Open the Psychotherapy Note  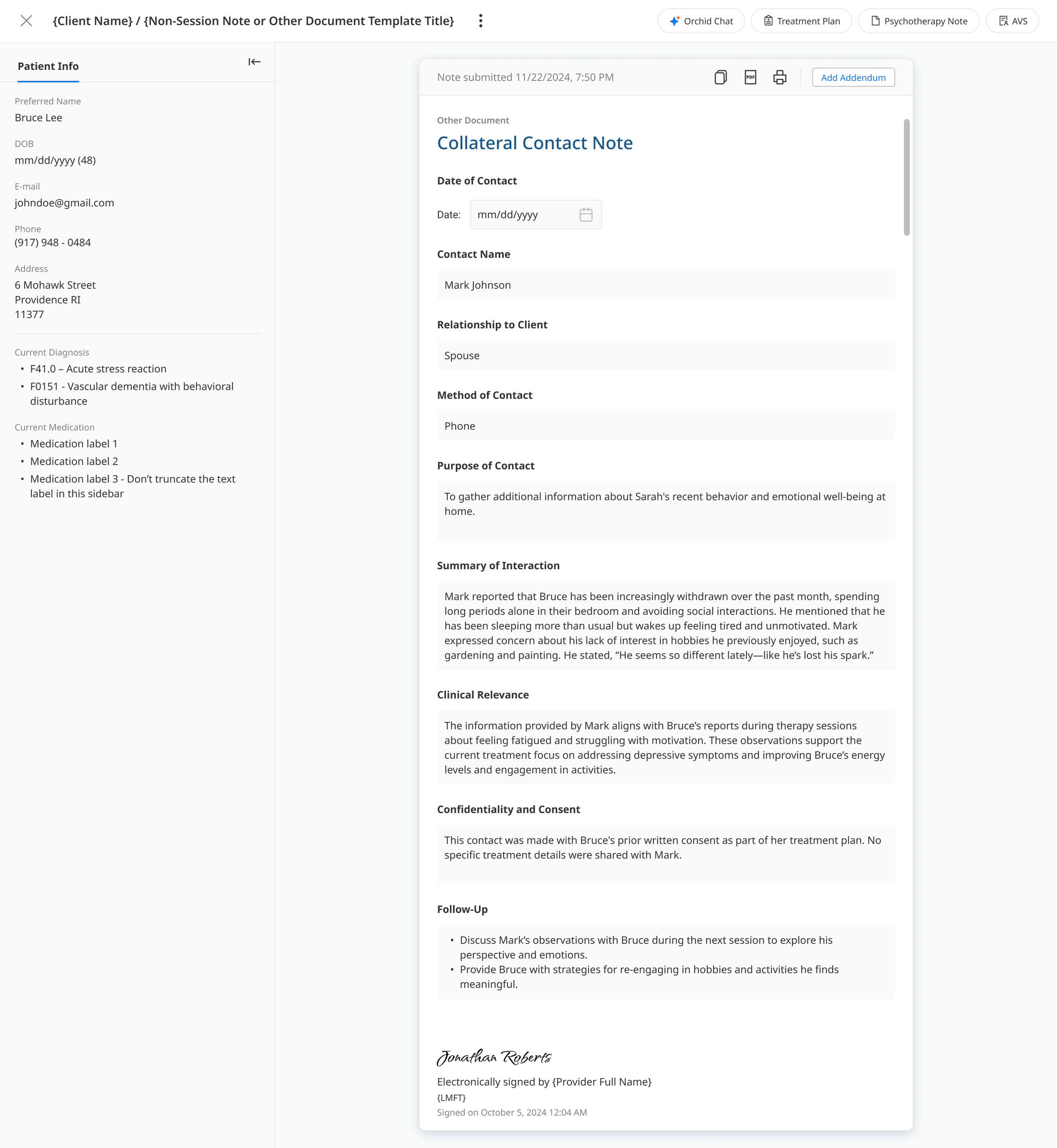[919, 21]
